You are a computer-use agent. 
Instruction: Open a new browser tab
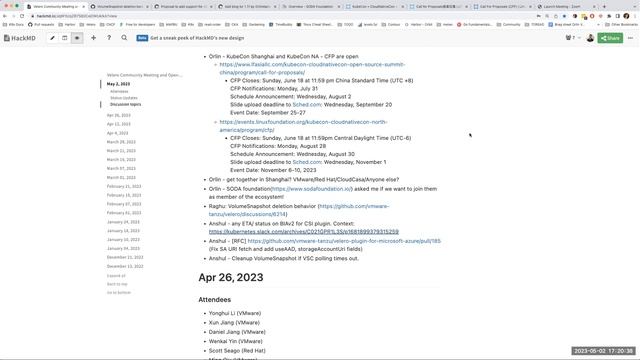tap(604, 7)
